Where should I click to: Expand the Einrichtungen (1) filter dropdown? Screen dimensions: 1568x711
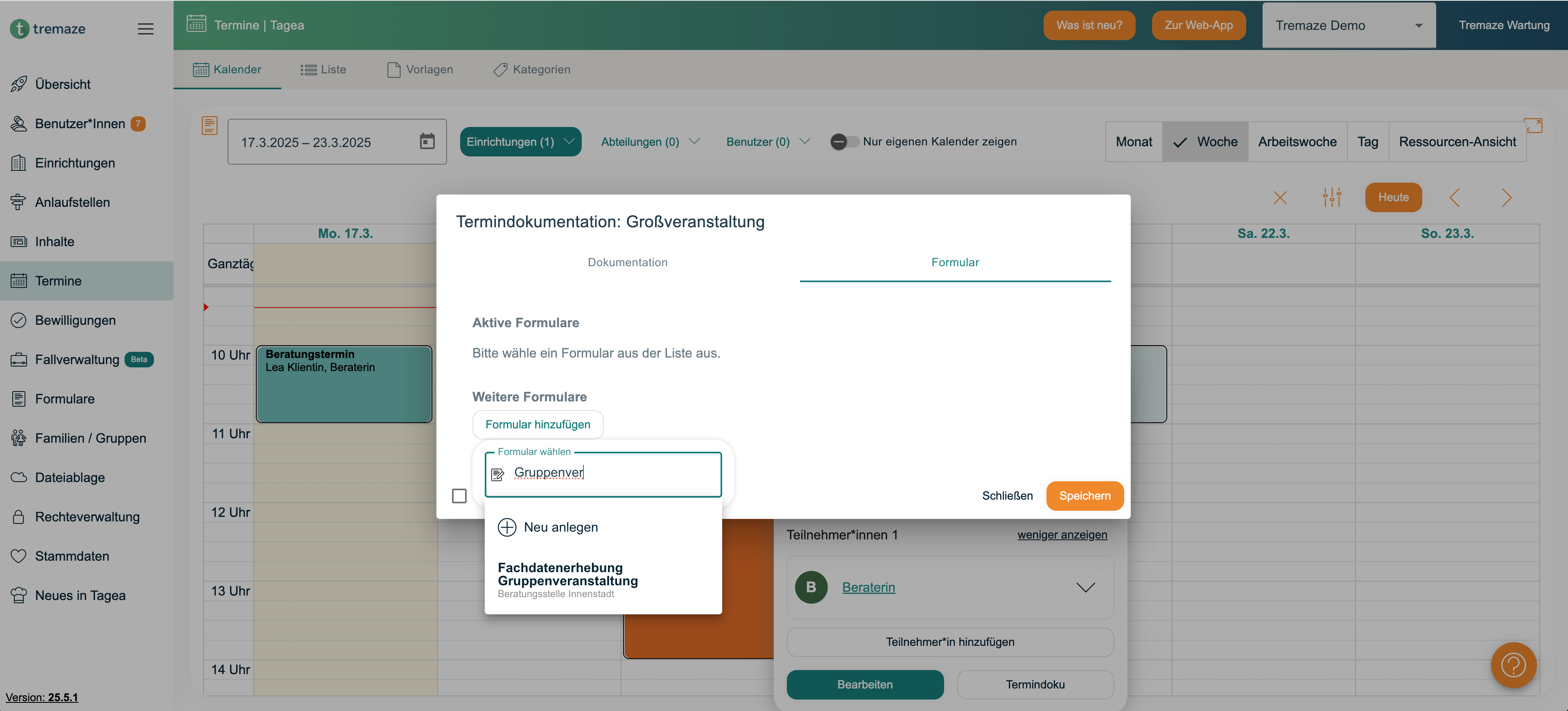pos(520,142)
